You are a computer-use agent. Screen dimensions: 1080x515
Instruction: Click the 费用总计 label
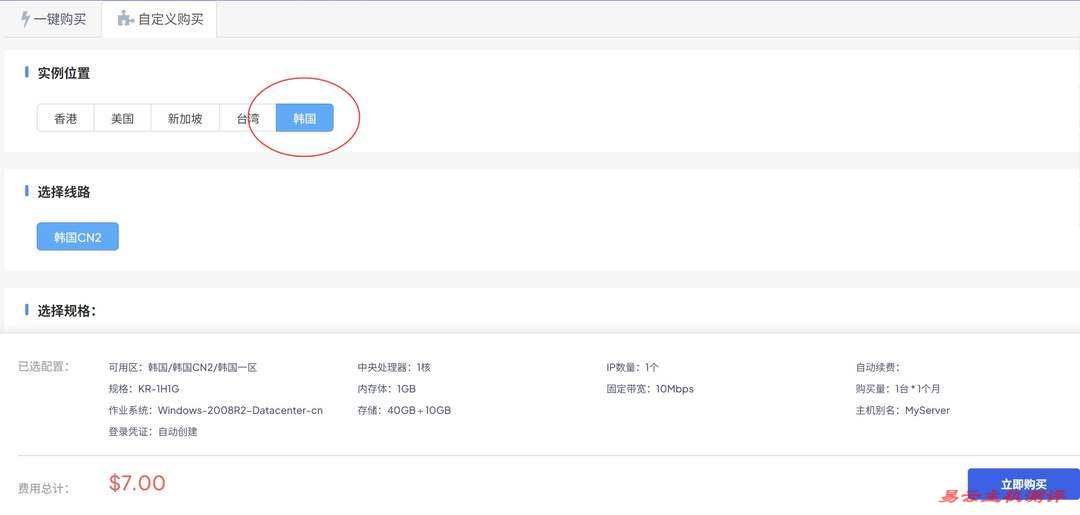(43, 488)
